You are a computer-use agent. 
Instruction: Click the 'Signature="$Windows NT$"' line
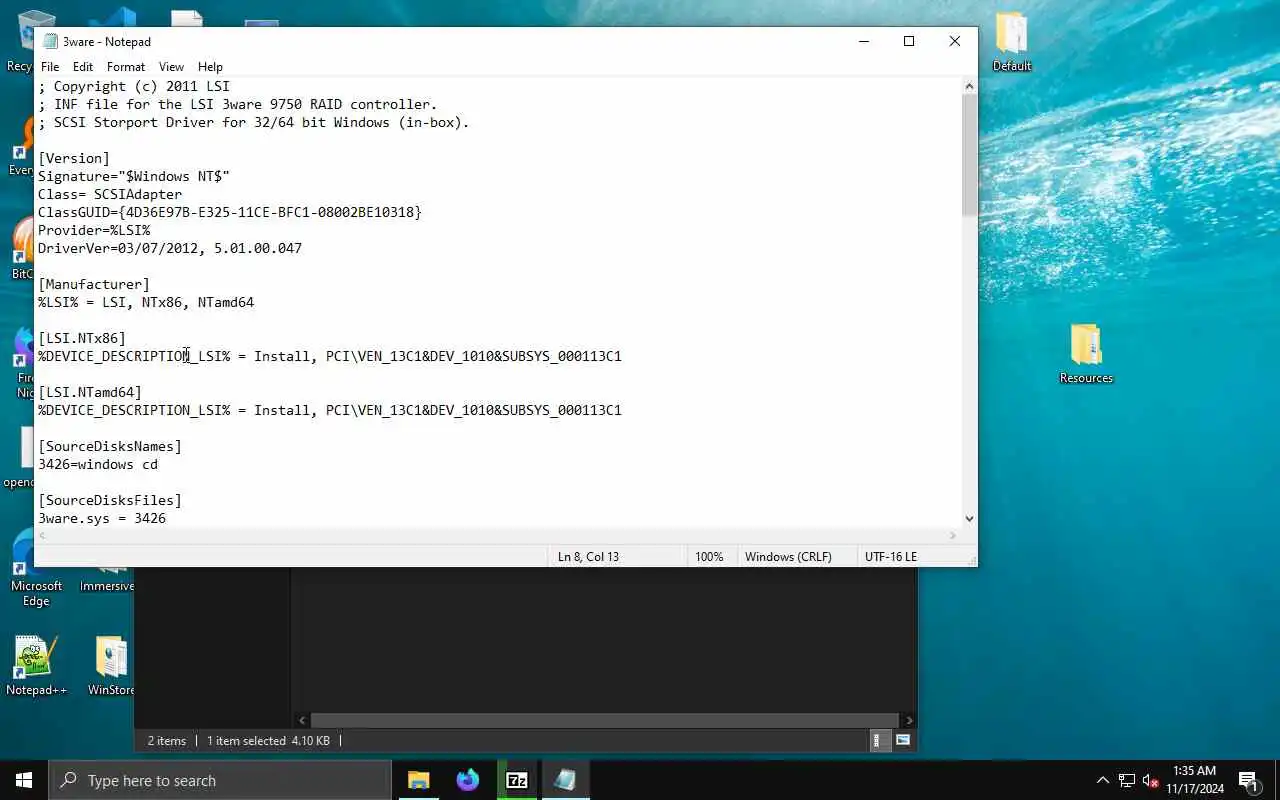pos(134,176)
